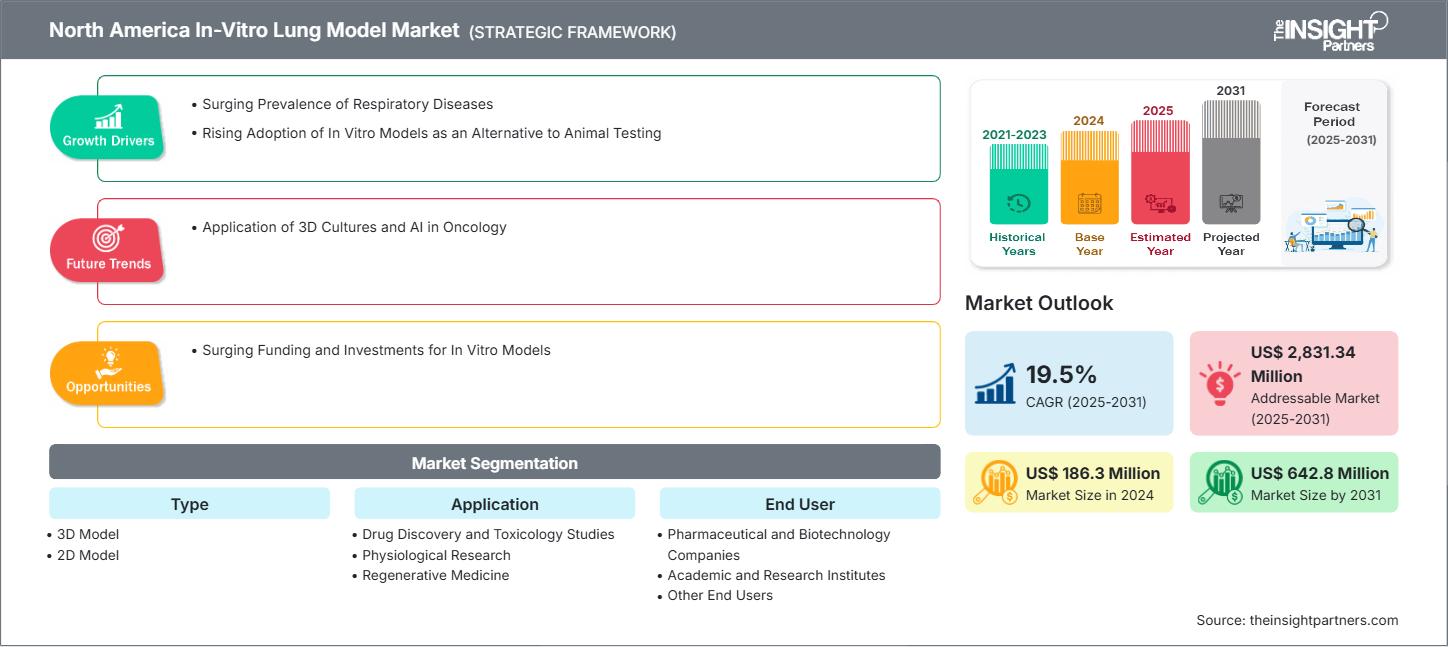Viewport: 1448px width, 647px height.
Task: Click the Historical Years clock icon
Action: [x=1018, y=203]
